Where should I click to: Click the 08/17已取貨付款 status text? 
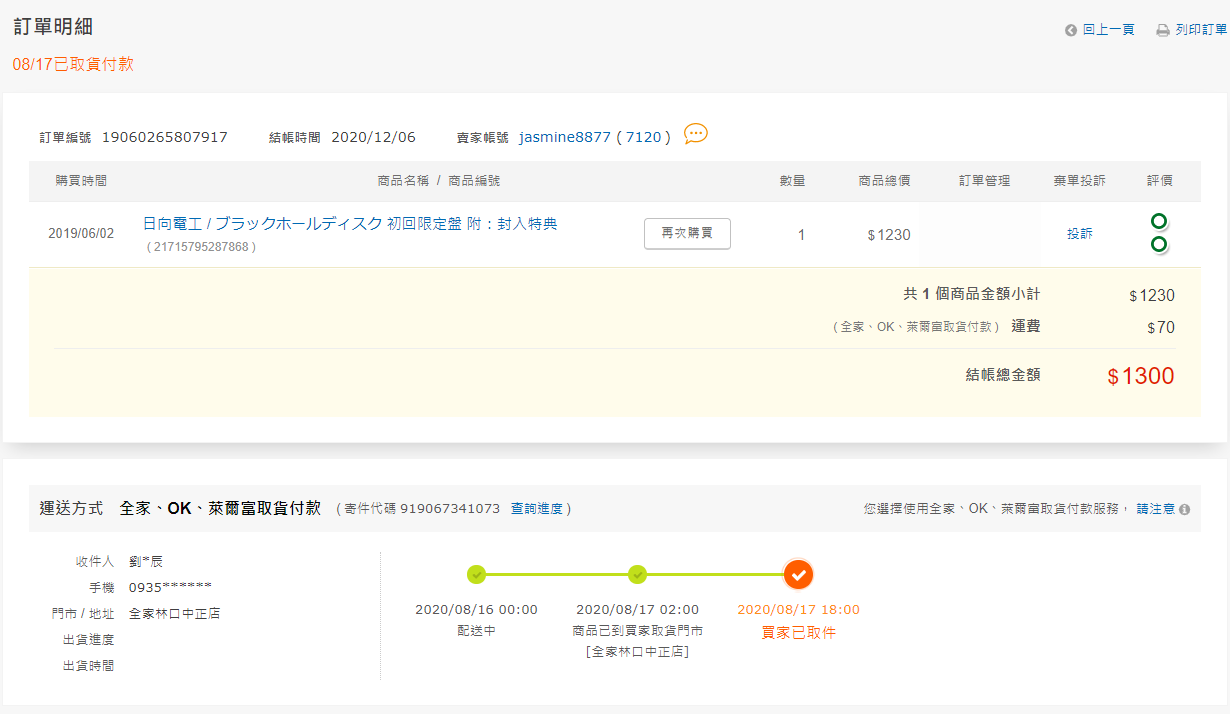[x=73, y=64]
